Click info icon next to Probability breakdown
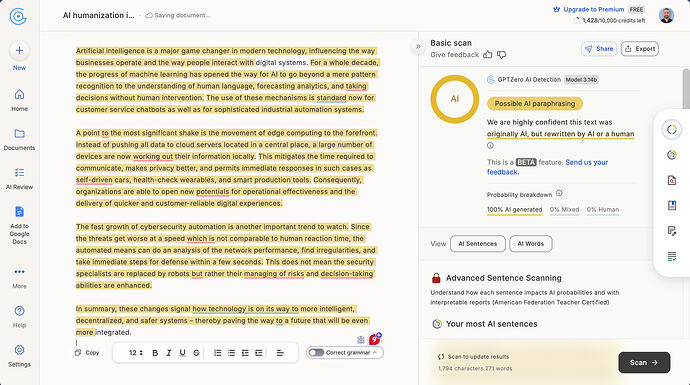The image size is (690, 385). (559, 193)
